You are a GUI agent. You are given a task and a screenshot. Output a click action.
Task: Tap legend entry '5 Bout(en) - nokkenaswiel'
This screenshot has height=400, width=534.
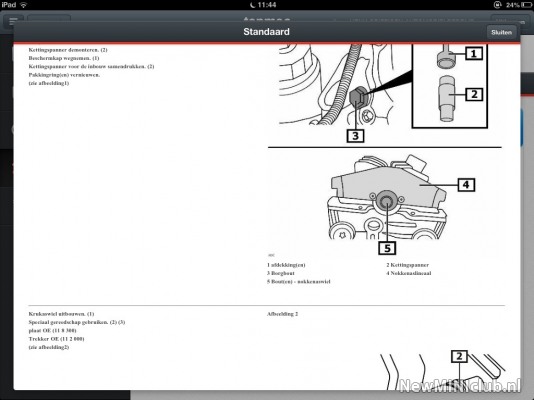299,282
